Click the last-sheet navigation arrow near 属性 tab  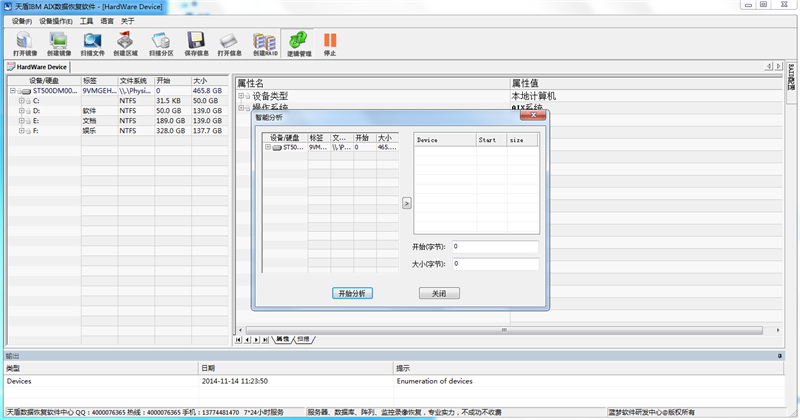[265, 340]
